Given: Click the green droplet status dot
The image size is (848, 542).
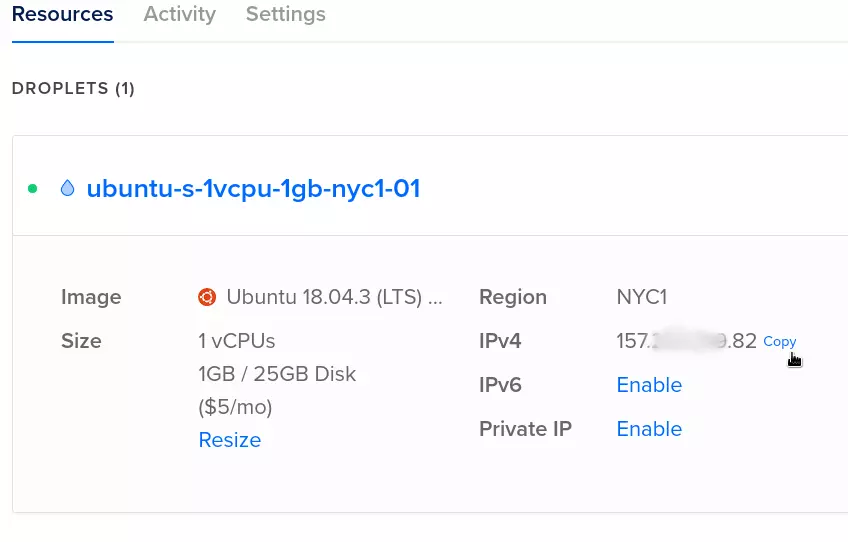Looking at the screenshot, I should 33,188.
